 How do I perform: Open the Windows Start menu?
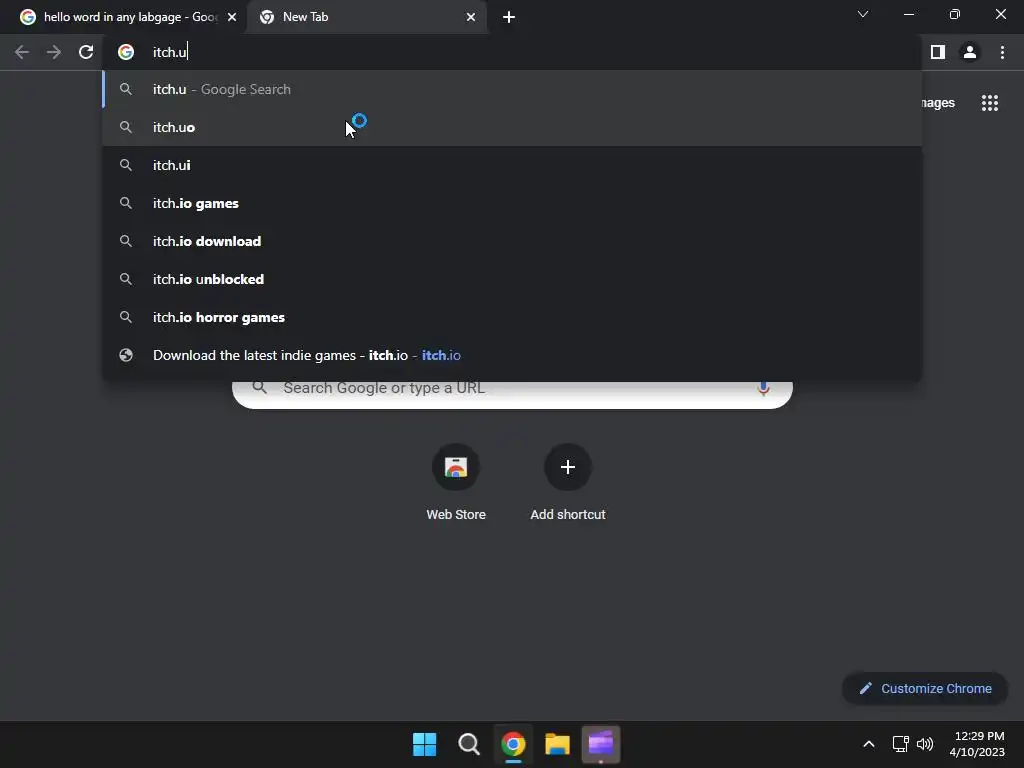coord(424,744)
